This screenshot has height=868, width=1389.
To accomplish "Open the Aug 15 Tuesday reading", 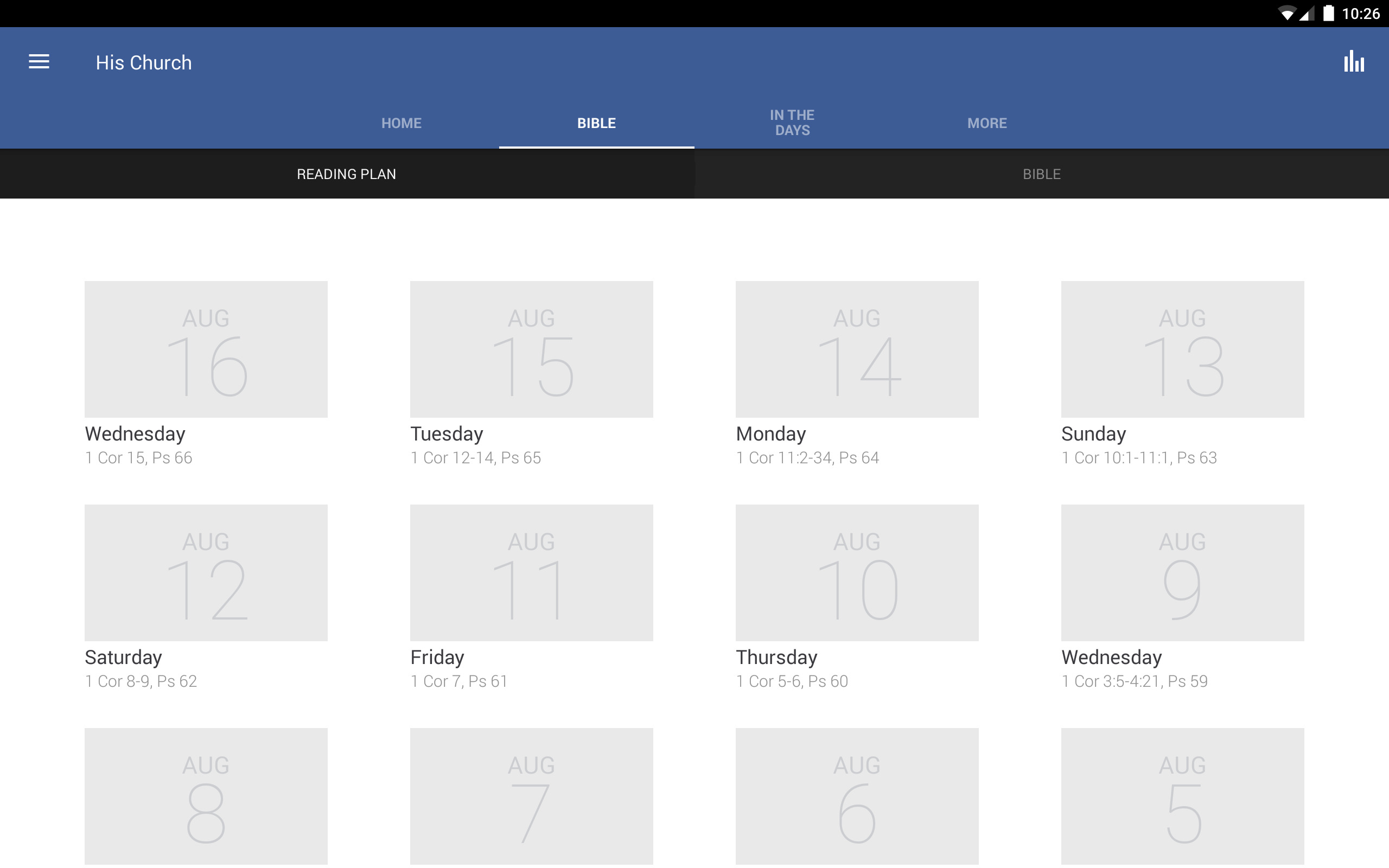I will coord(532,349).
